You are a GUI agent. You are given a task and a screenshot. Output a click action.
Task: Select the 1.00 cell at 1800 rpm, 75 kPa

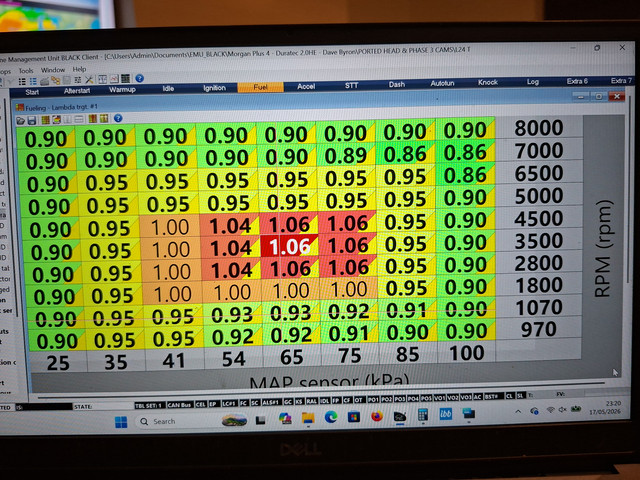click(x=349, y=289)
